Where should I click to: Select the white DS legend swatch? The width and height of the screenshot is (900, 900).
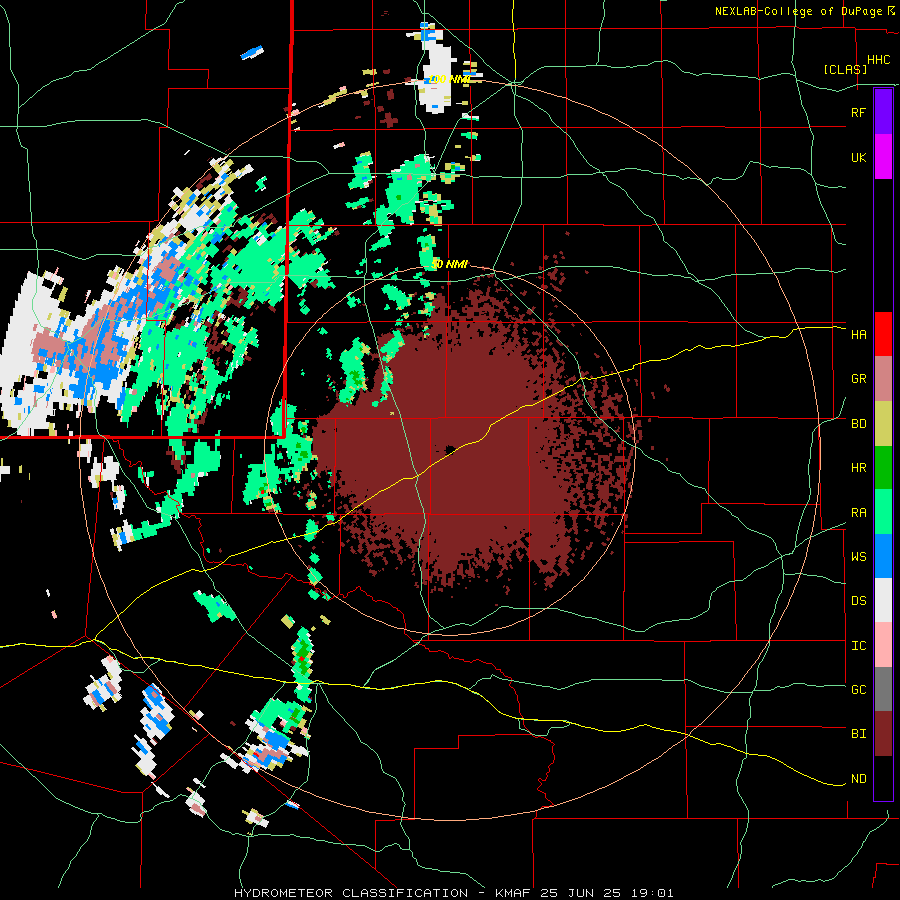click(883, 600)
